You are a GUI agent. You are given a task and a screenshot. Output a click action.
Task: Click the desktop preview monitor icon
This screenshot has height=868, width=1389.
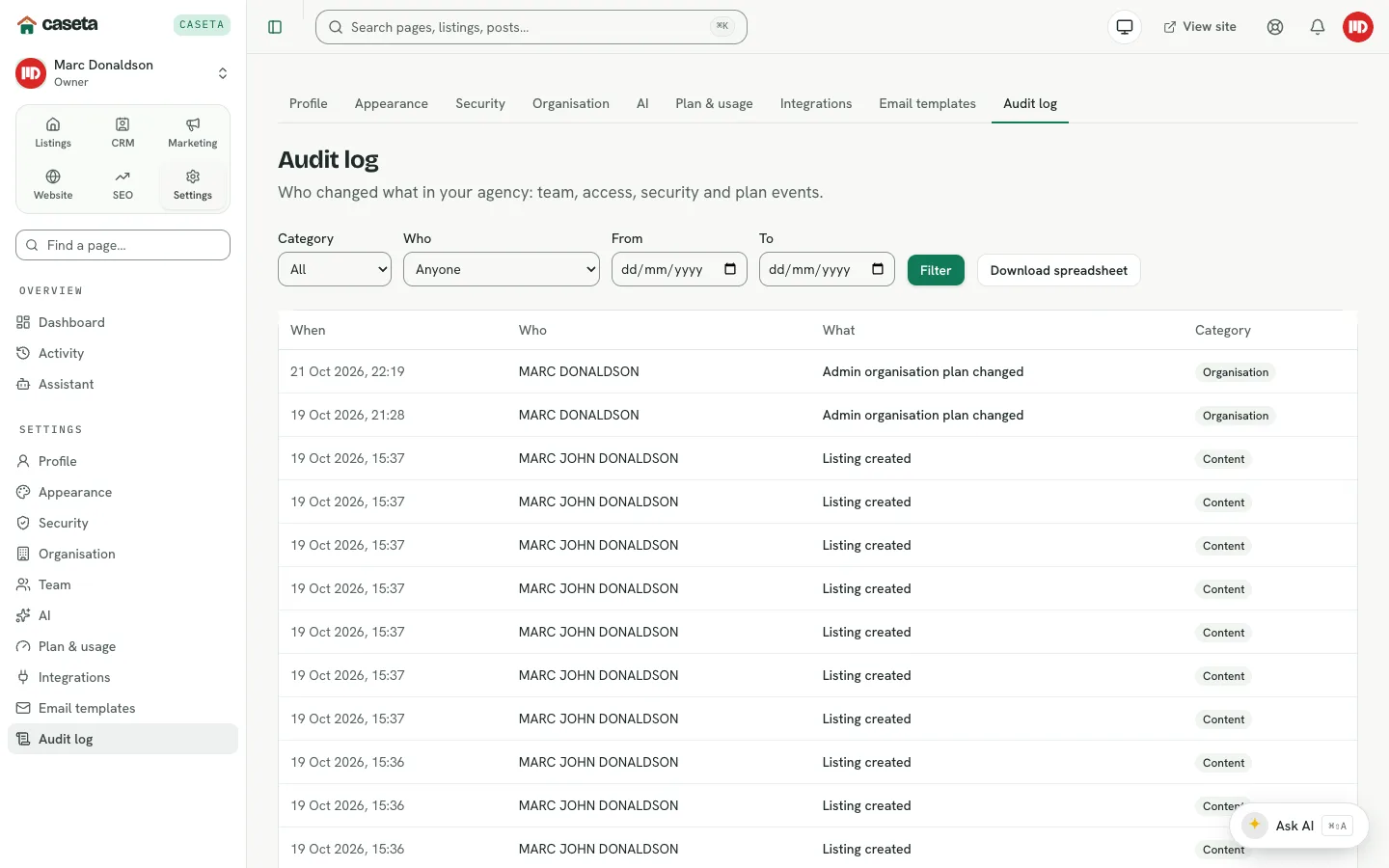1125,27
